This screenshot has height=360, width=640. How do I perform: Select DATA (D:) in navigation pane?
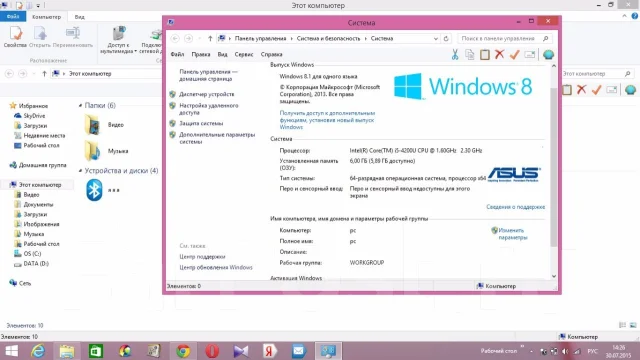coord(36,264)
